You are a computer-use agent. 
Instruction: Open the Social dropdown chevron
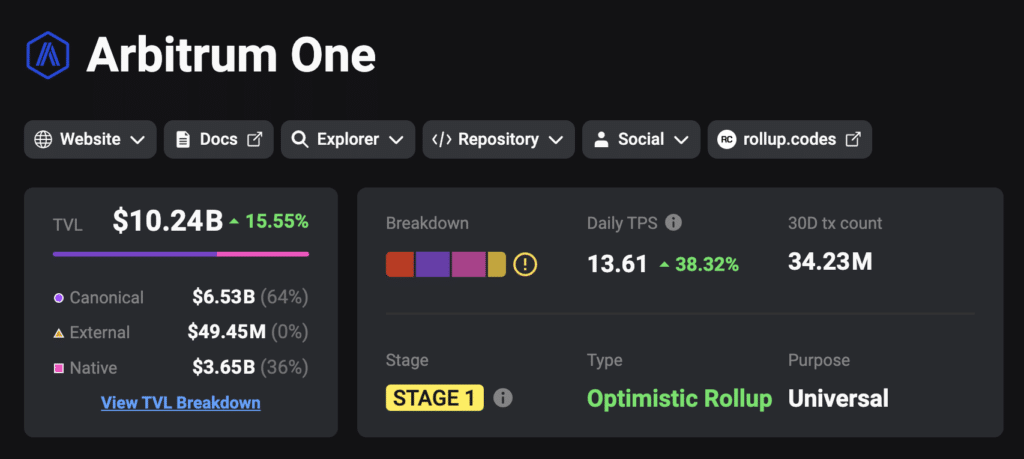[x=681, y=140]
